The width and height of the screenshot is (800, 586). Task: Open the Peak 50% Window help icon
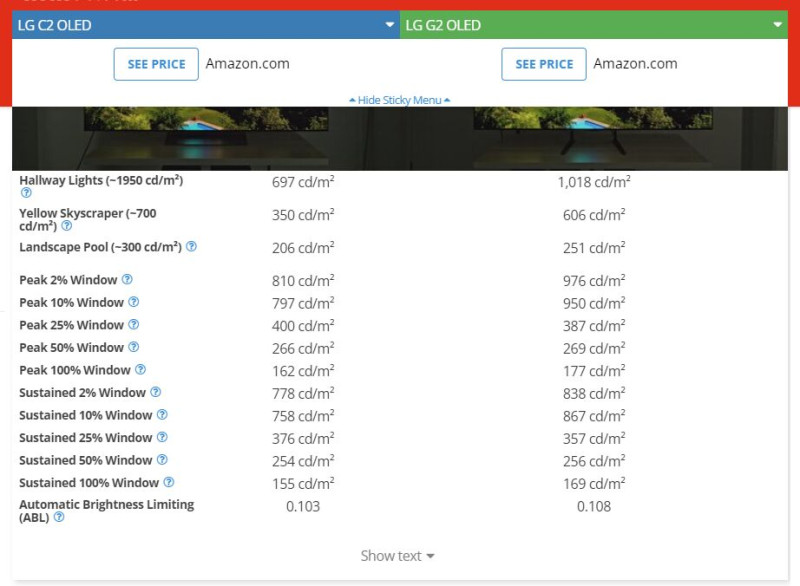134,347
